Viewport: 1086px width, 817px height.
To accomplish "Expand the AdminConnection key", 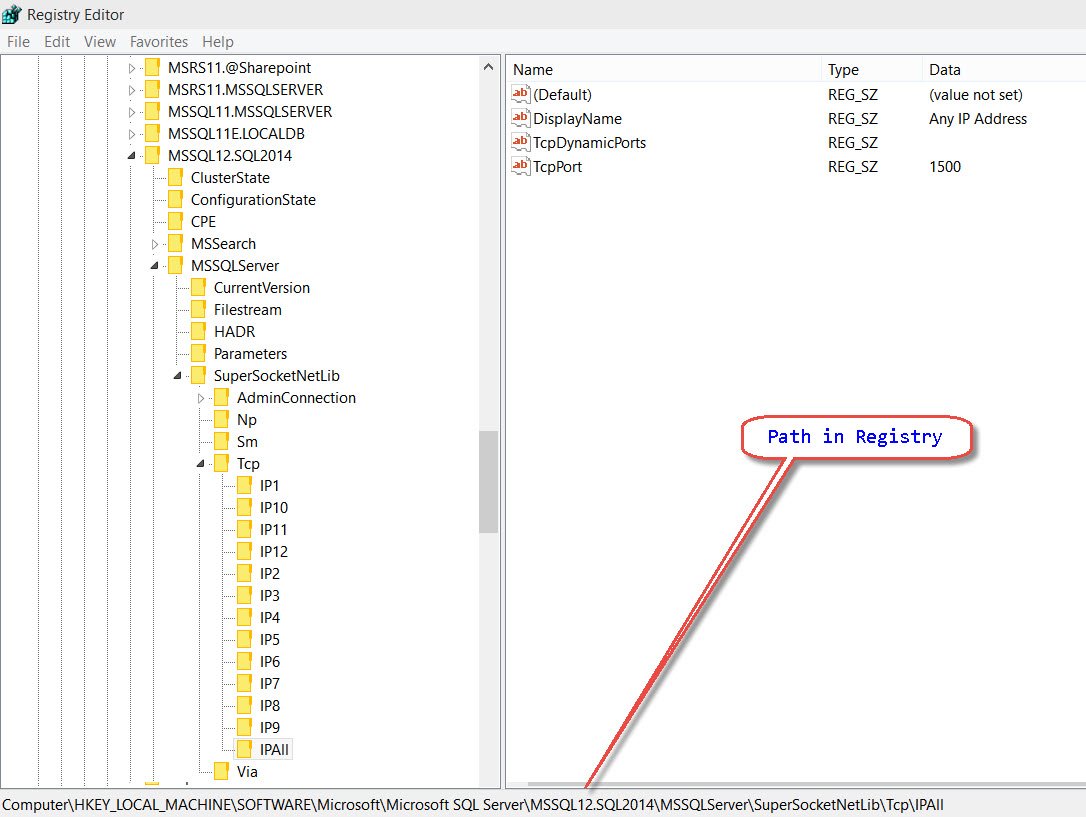I will click(x=201, y=398).
